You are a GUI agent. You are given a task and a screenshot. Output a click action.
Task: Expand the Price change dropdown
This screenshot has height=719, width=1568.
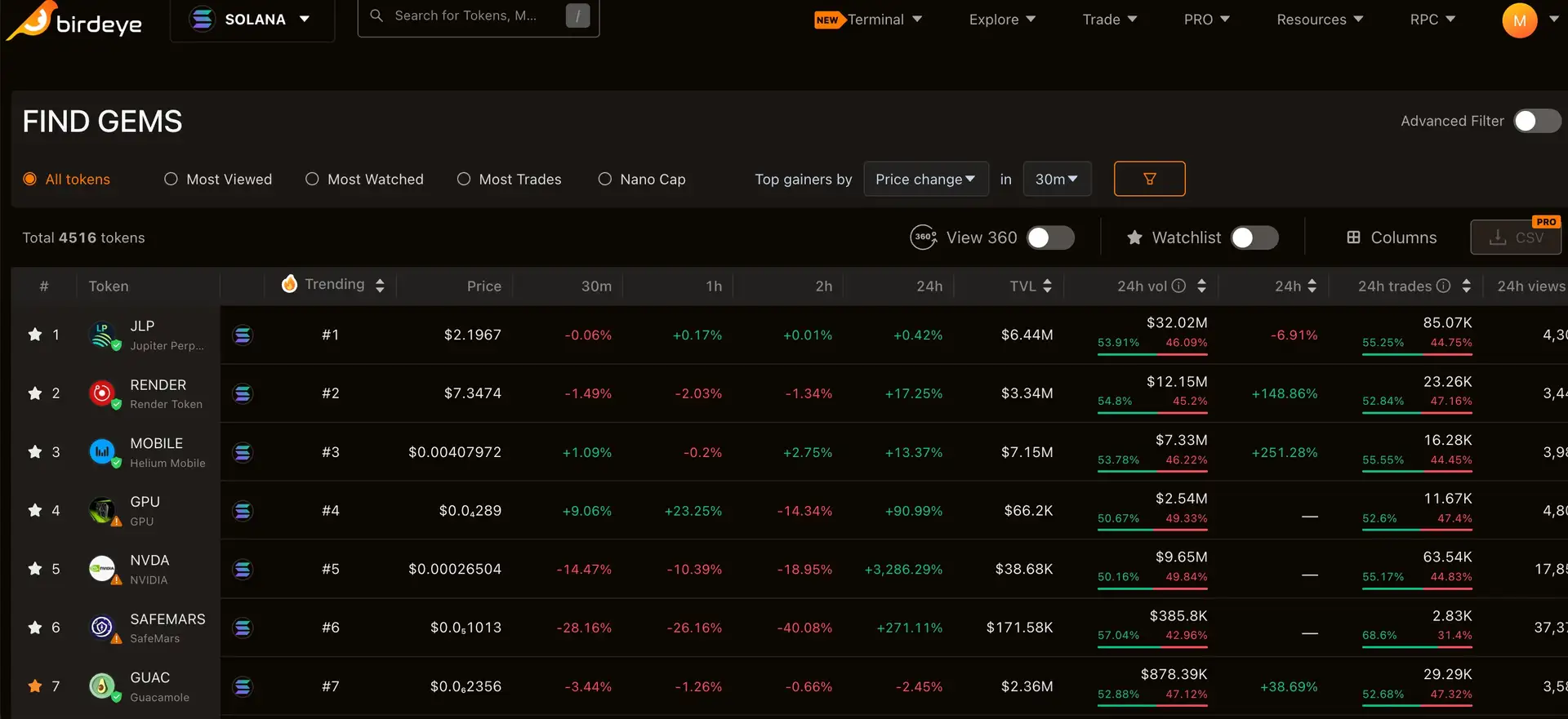click(x=925, y=179)
